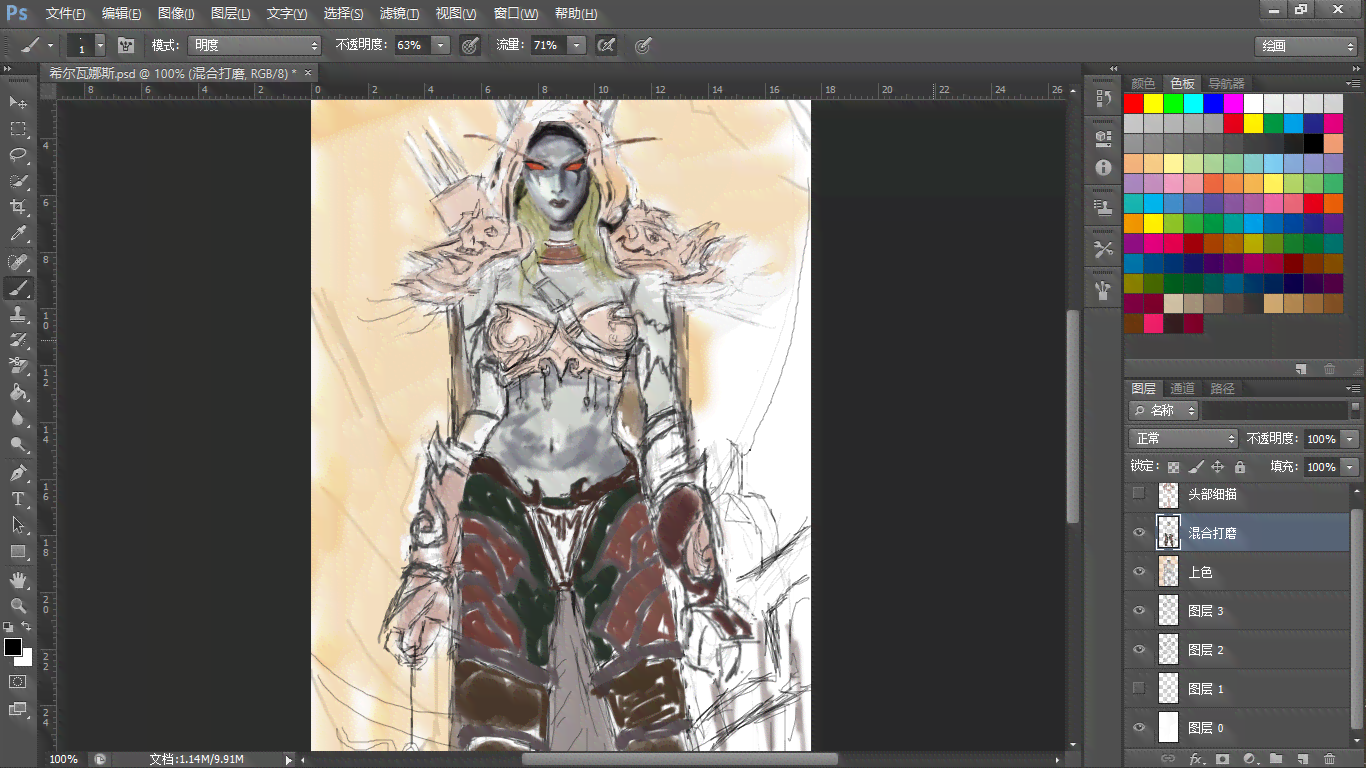The height and width of the screenshot is (768, 1366).
Task: Pick the pure red swatch
Action: pyautogui.click(x=1133, y=103)
